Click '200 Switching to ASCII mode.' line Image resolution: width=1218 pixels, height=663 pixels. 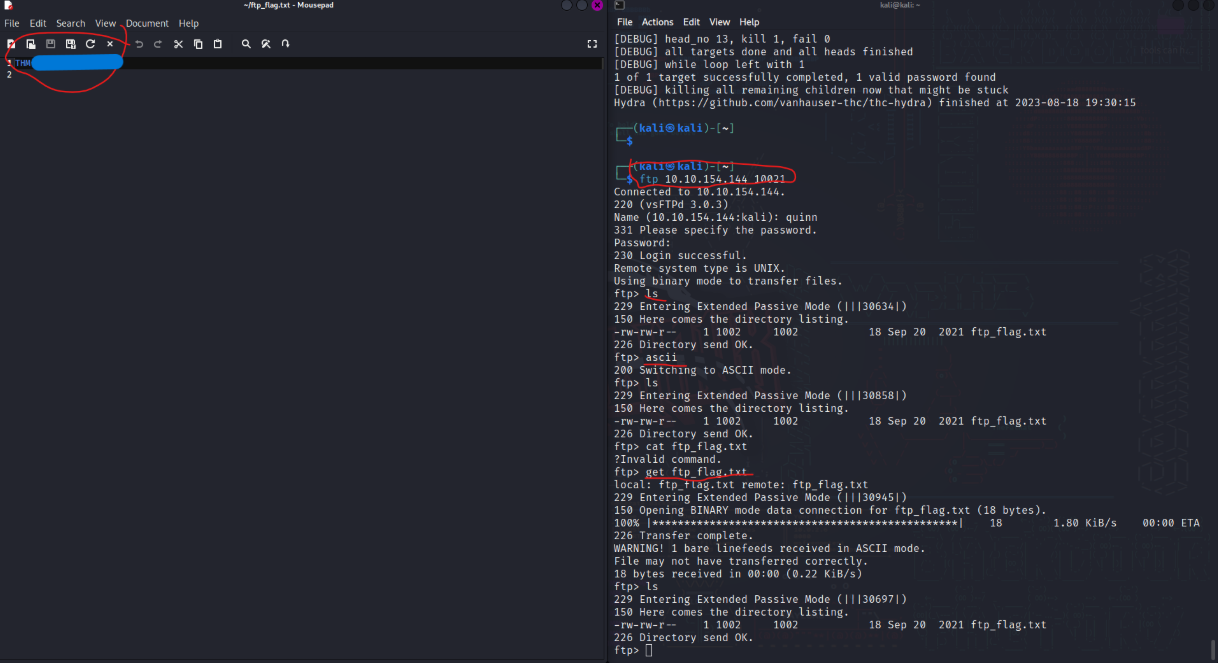click(702, 370)
